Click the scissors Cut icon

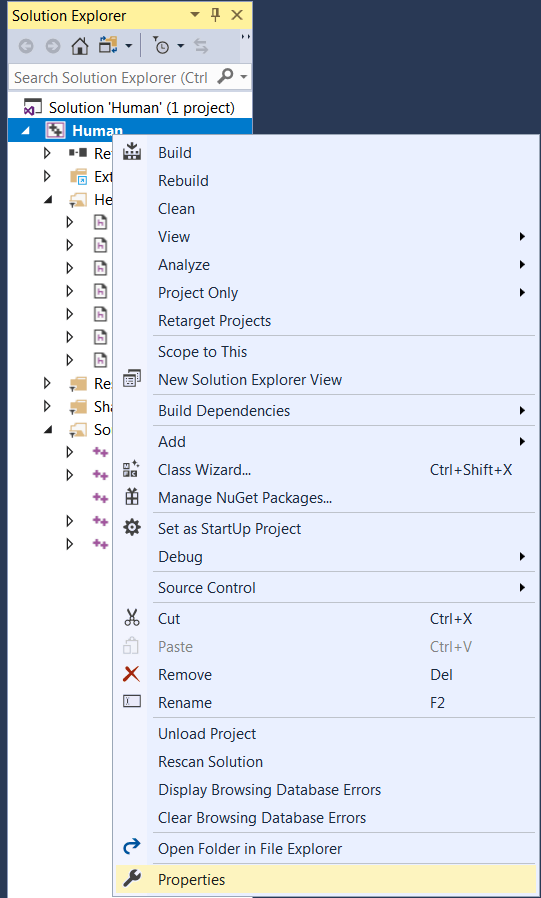click(132, 618)
